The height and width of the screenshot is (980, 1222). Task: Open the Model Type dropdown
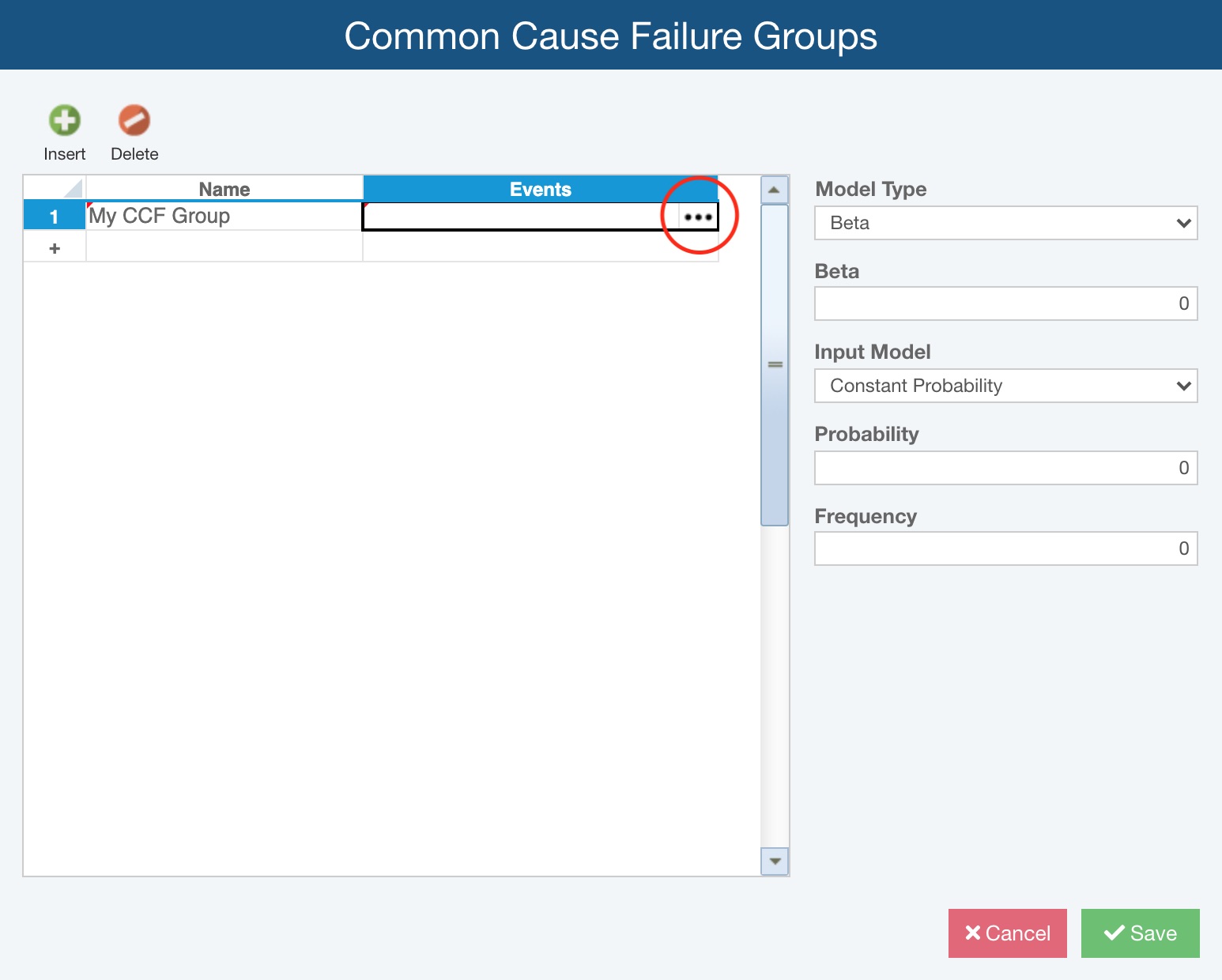[x=1005, y=223]
